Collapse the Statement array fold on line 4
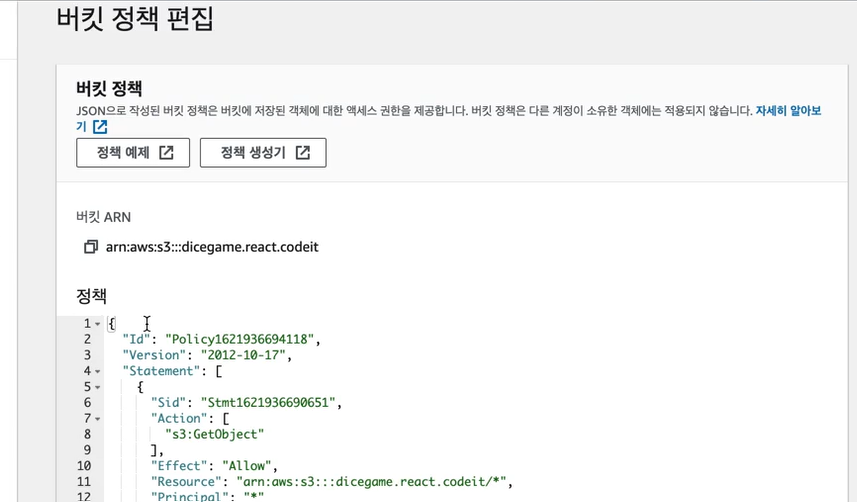Viewport: 857px width, 502px height. pyautogui.click(x=98, y=371)
